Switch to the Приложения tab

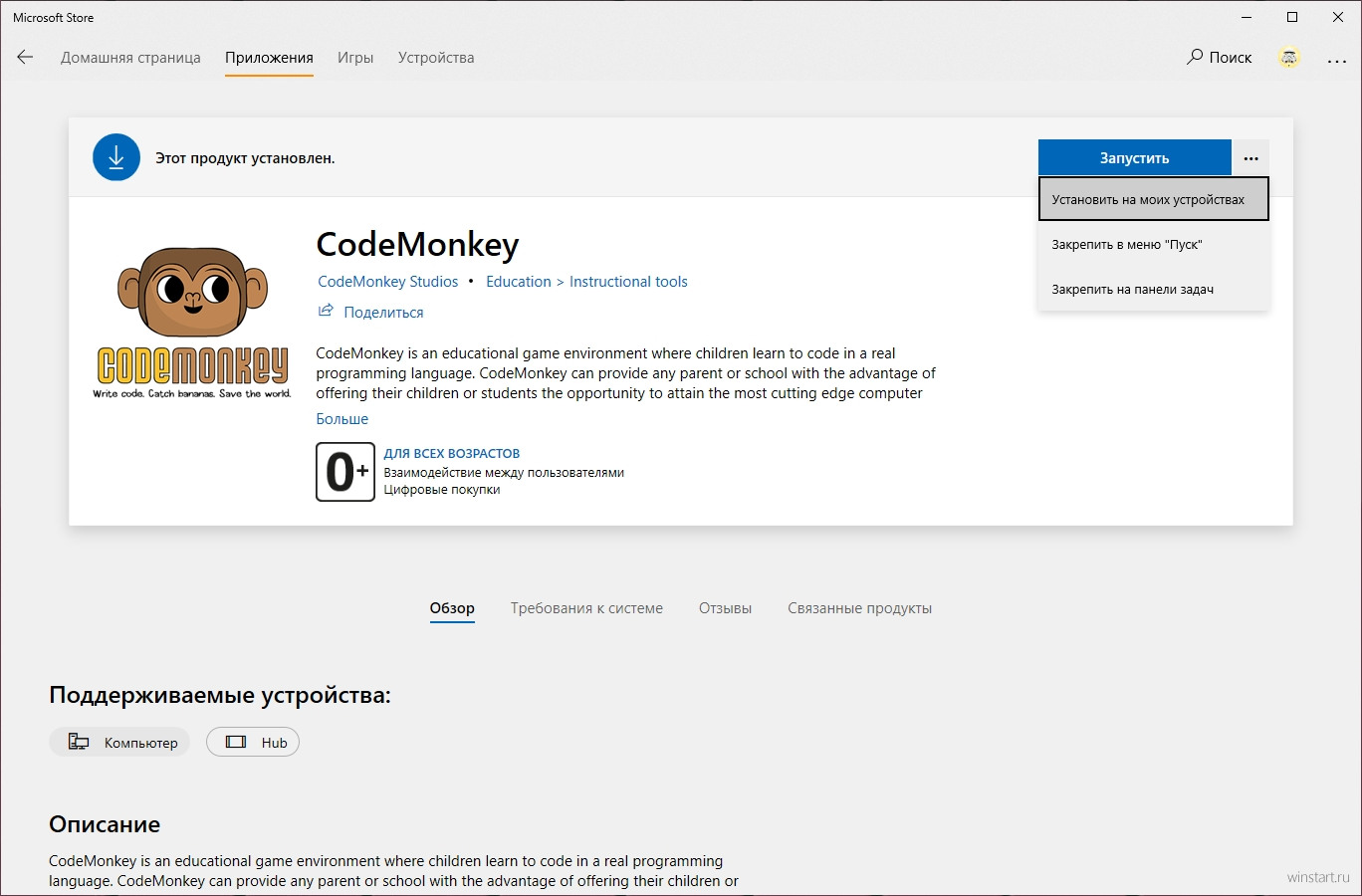coord(269,58)
